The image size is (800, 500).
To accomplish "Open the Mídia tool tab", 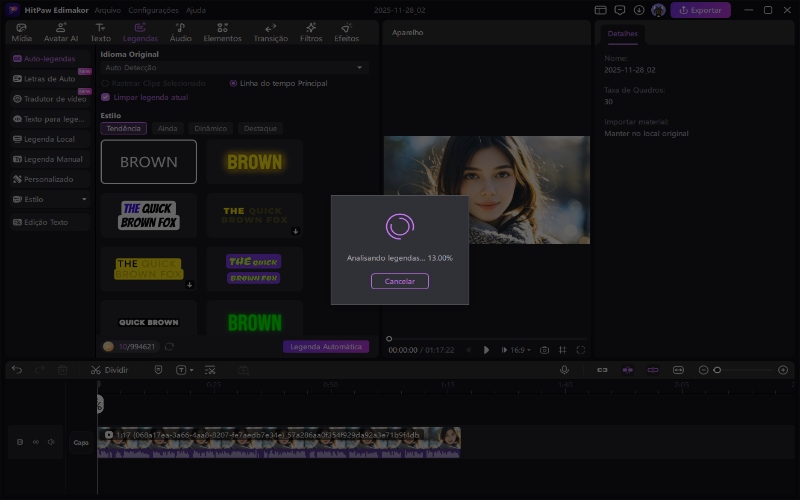I will (x=21, y=32).
